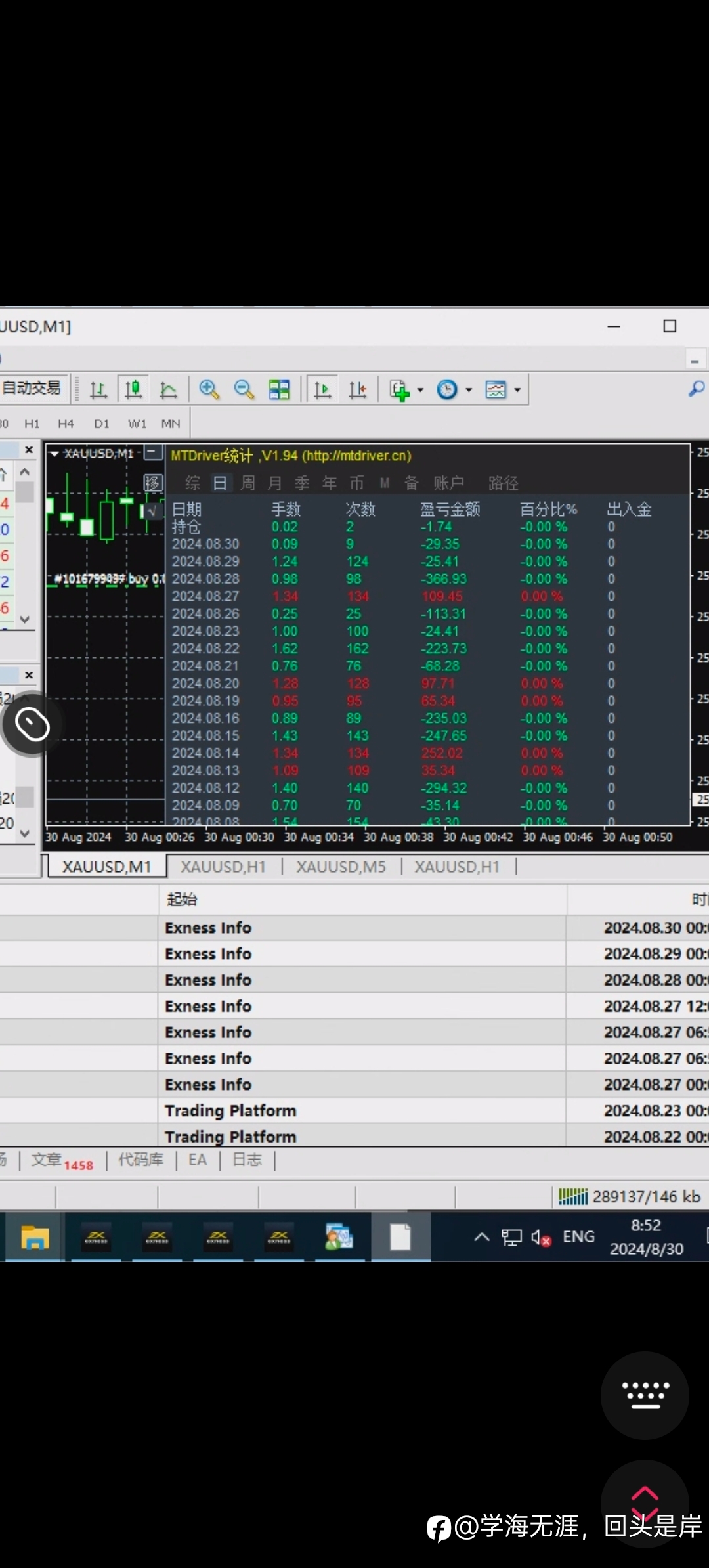Open Exness Info message dated 2024.08.30
709x1568 pixels.
click(354, 928)
